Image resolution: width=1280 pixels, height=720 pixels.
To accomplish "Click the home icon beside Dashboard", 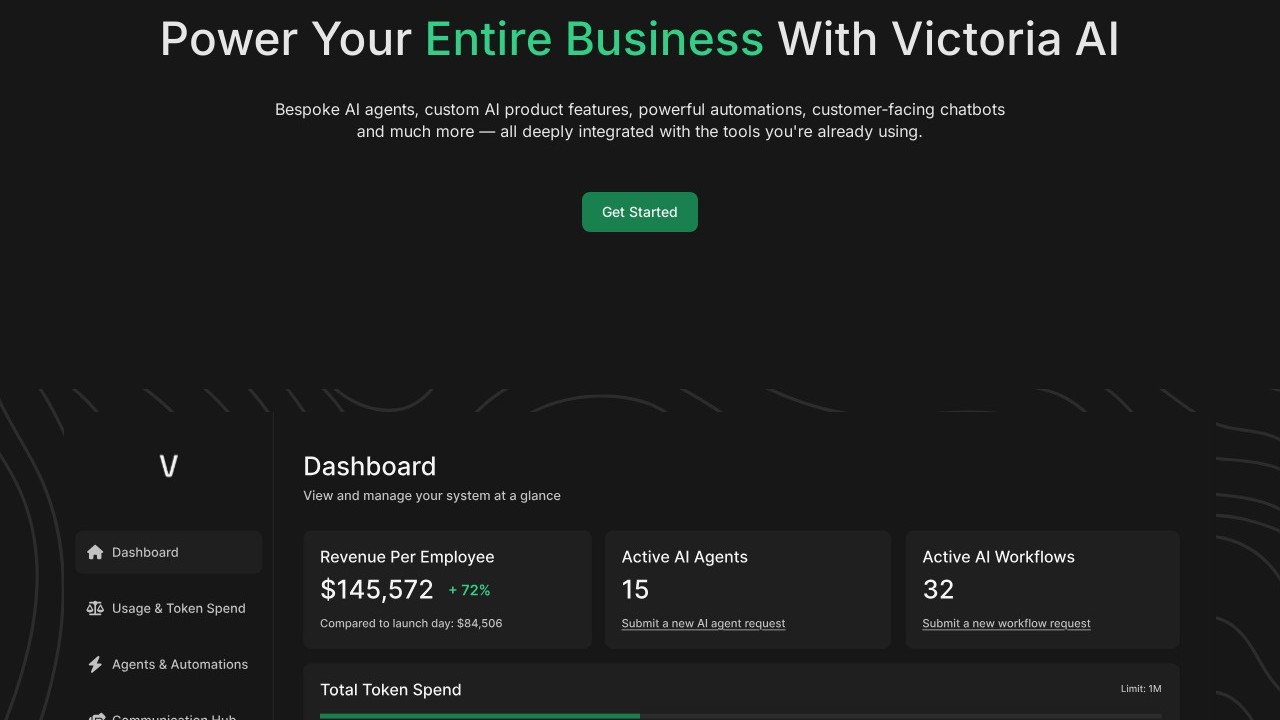I will [95, 552].
